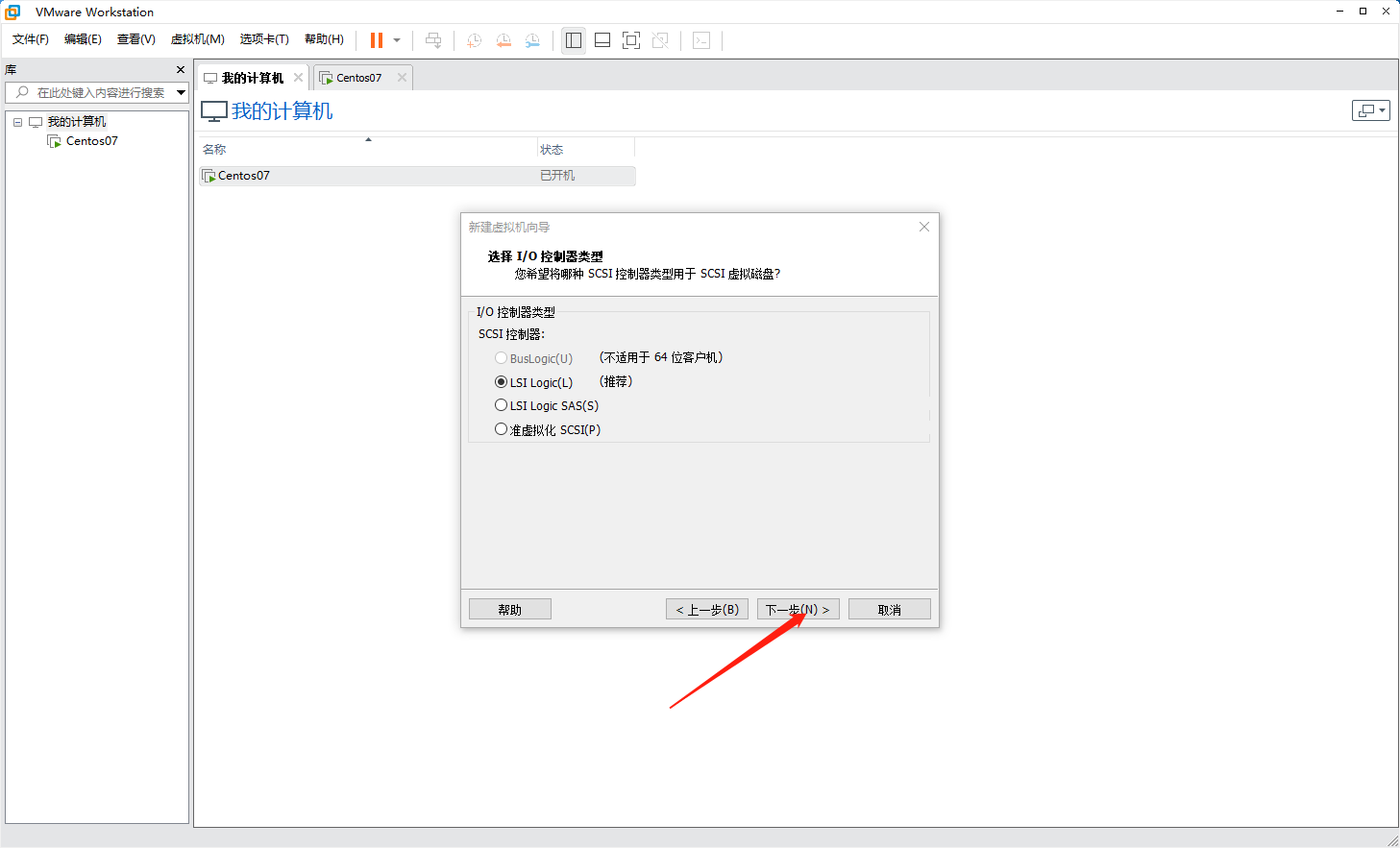
Task: Go back with the 上一步(B) button
Action: (707, 610)
